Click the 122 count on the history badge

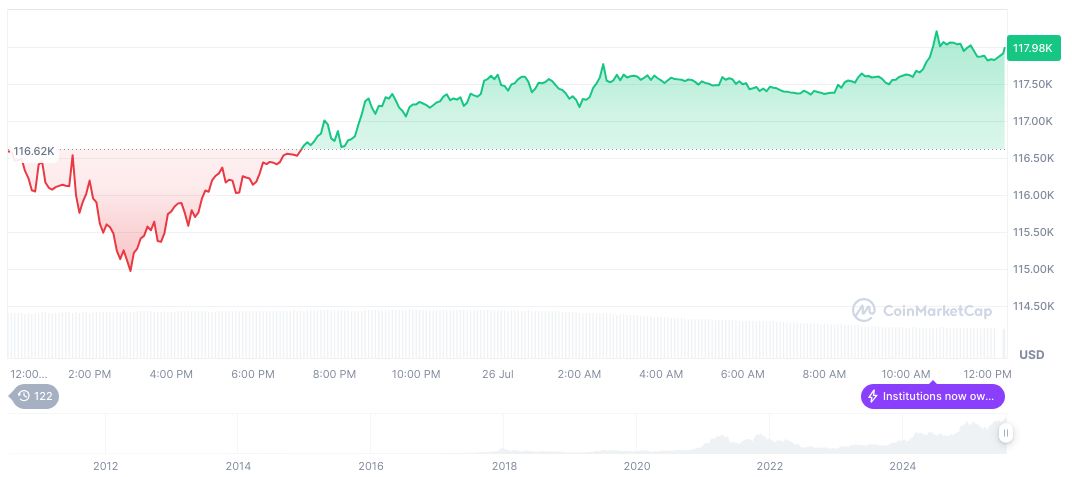[43, 396]
